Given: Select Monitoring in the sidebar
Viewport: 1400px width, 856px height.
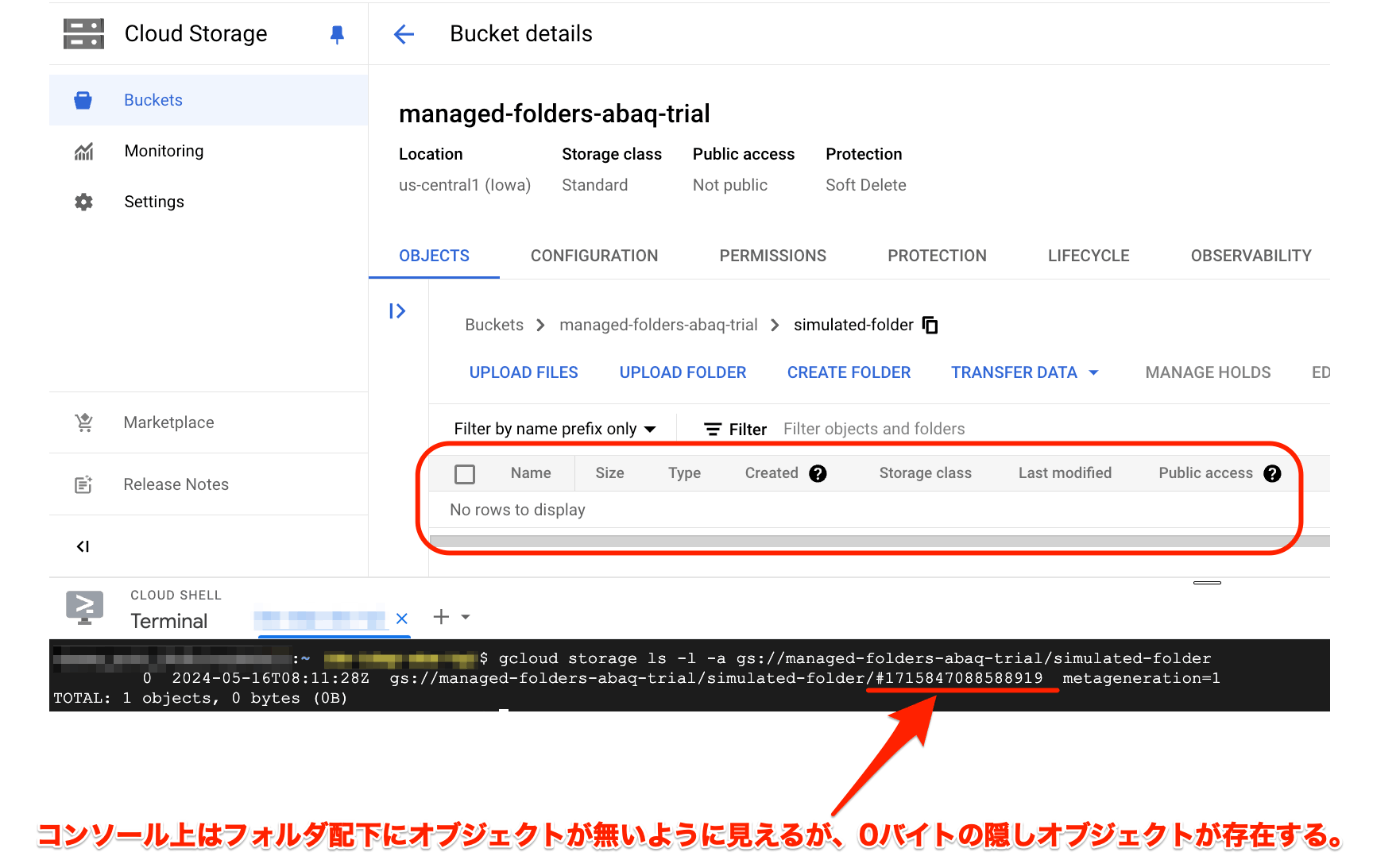Looking at the screenshot, I should [208, 151].
